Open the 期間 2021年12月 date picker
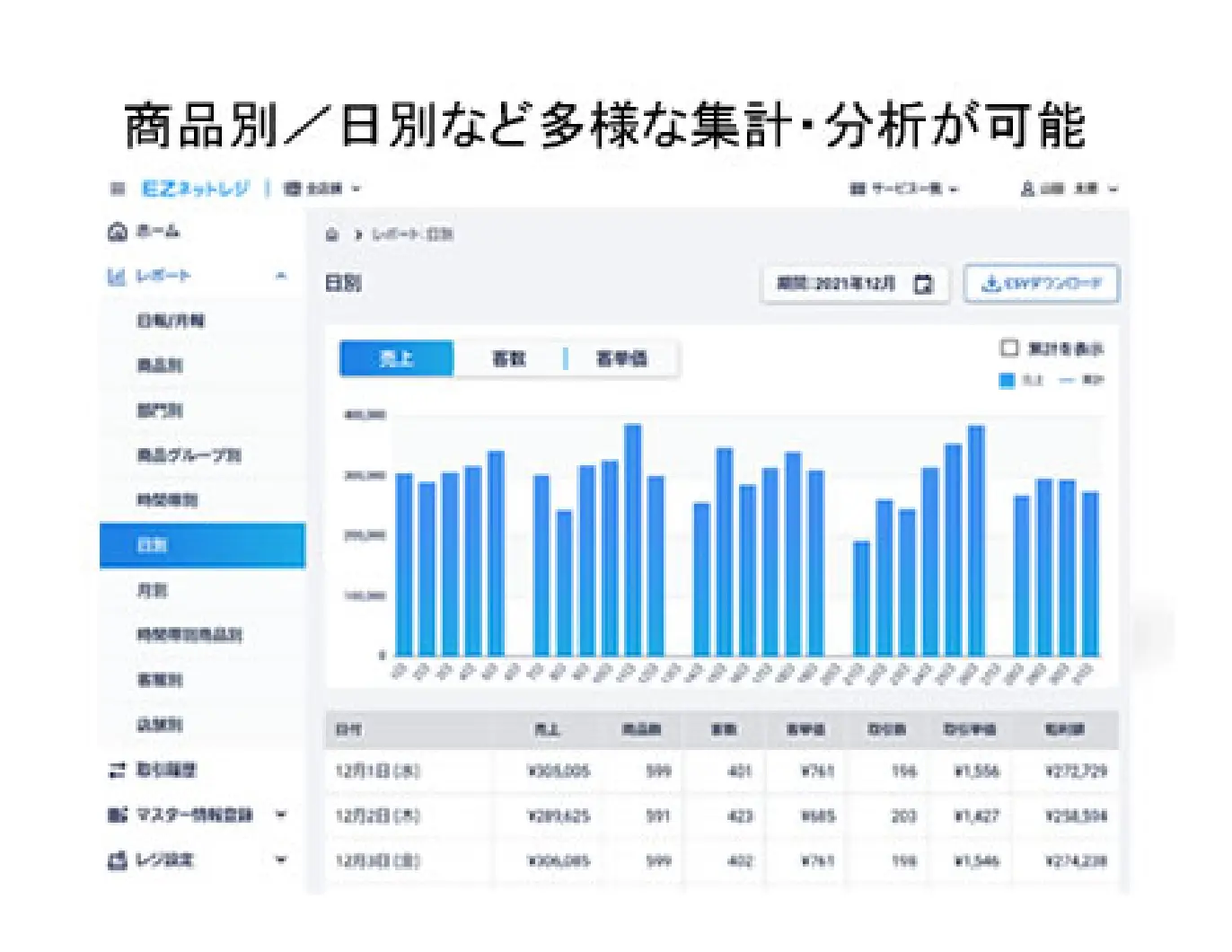The width and height of the screenshot is (1232, 952). pos(854,285)
